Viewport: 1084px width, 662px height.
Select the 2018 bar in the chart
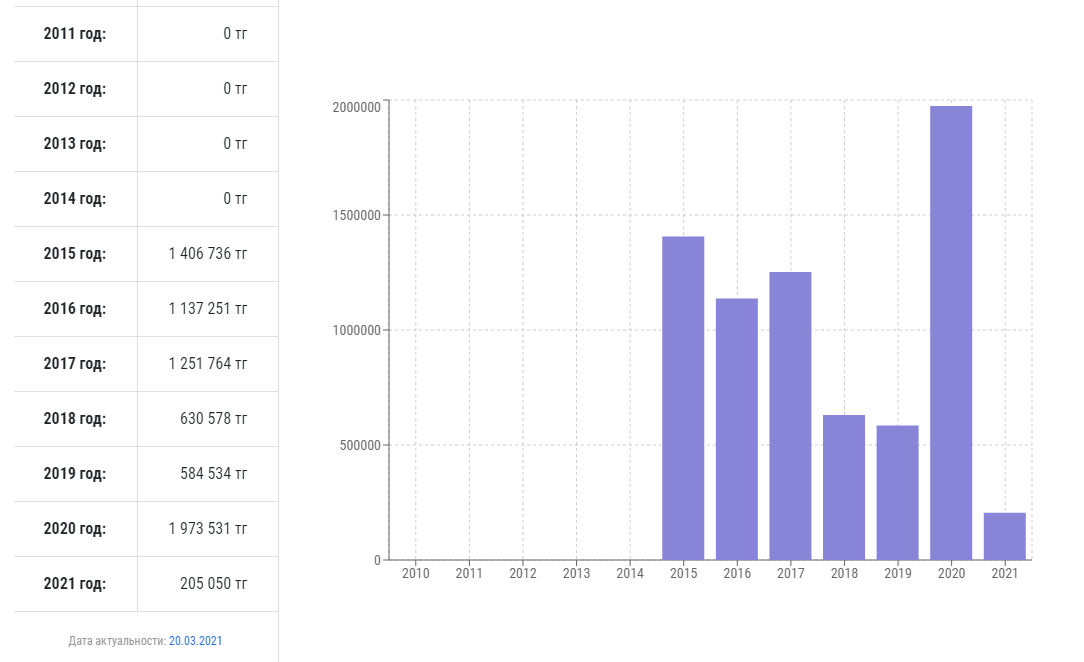click(844, 487)
